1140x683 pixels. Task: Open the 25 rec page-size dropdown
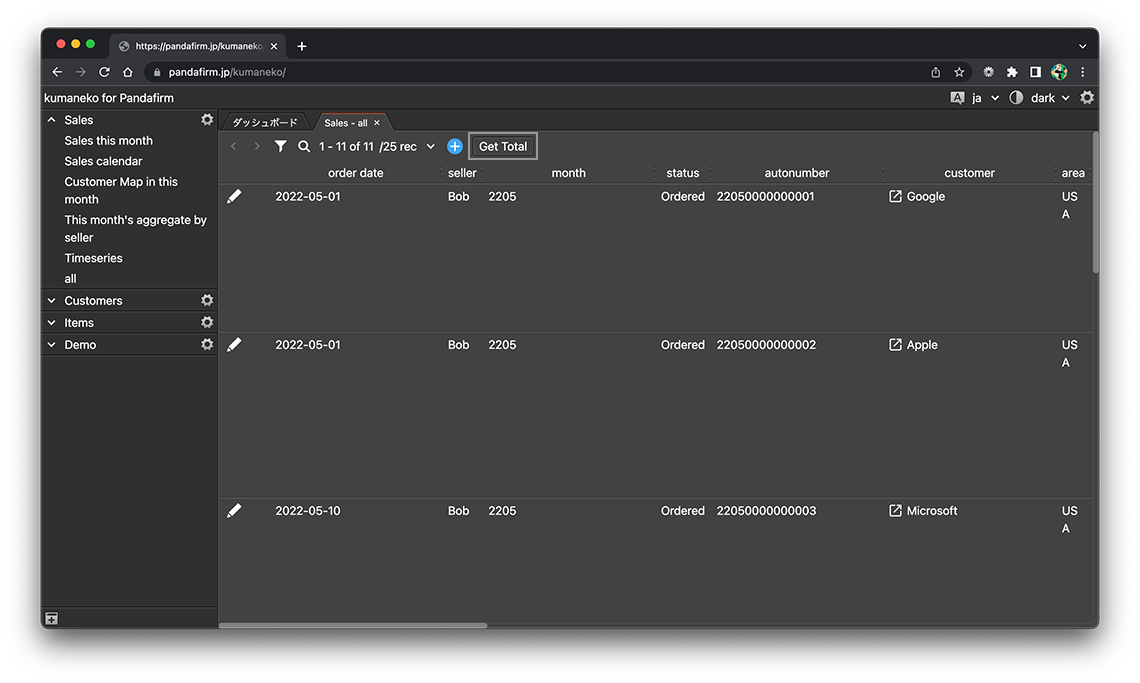coord(431,147)
